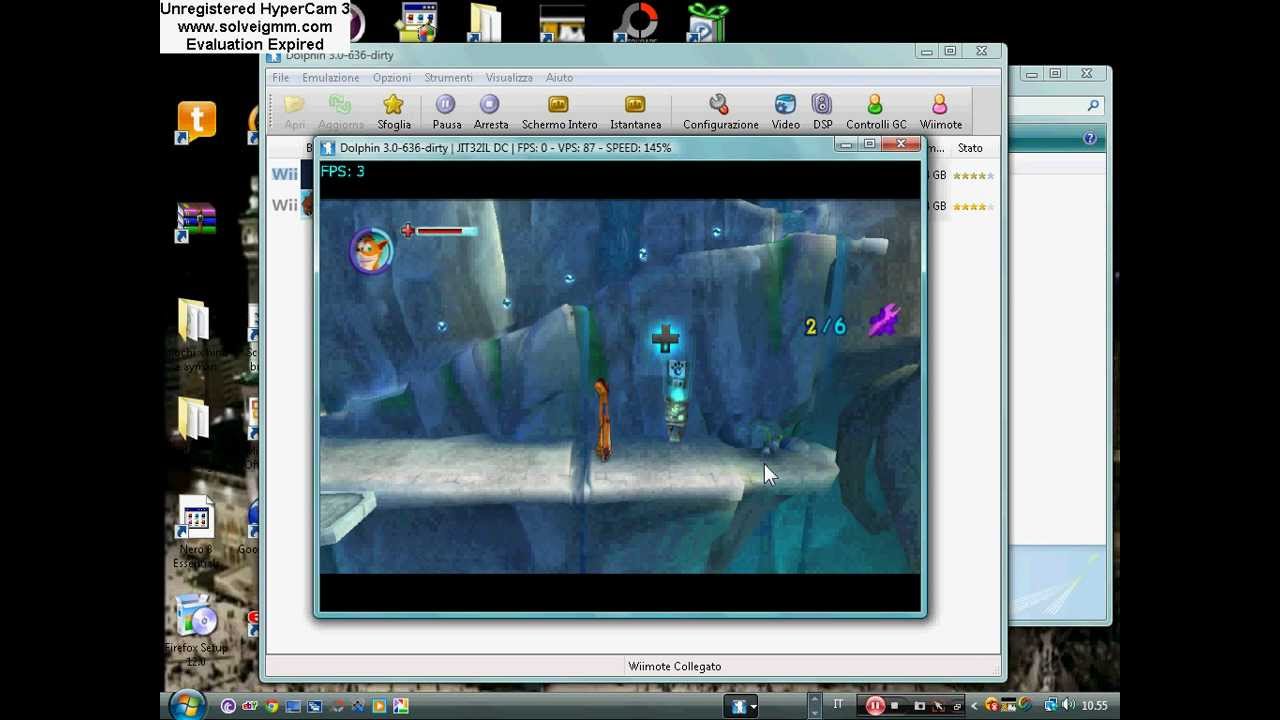Expand hidden tray icons with the arrow

click(x=974, y=706)
